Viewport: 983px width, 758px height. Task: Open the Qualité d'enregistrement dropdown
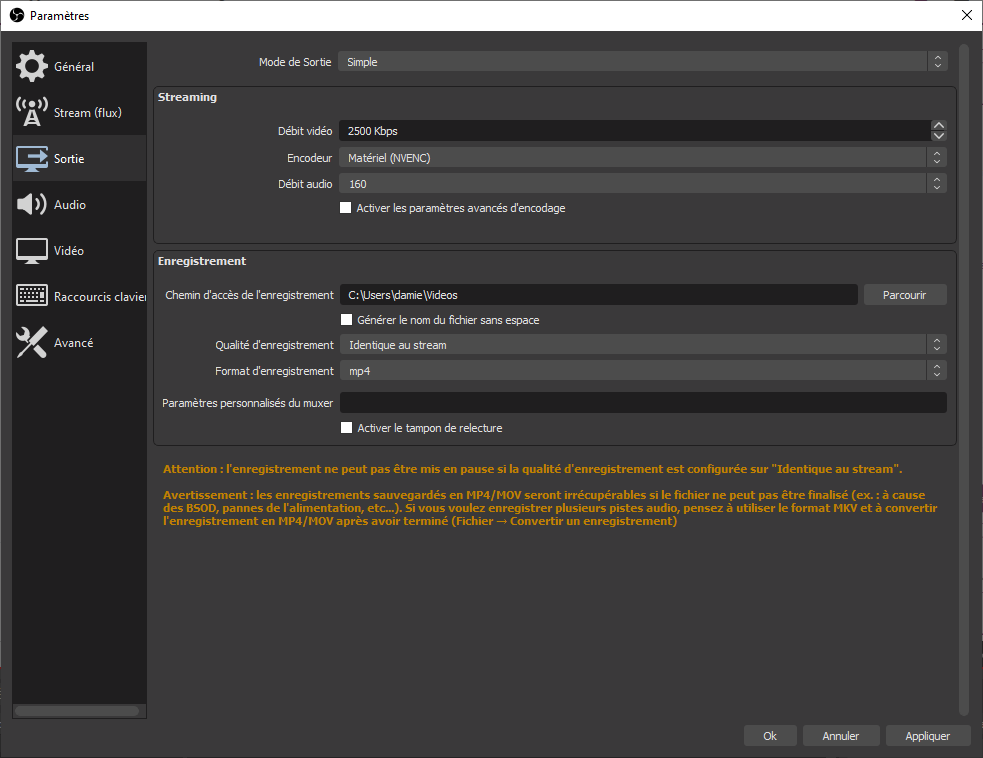[642, 345]
